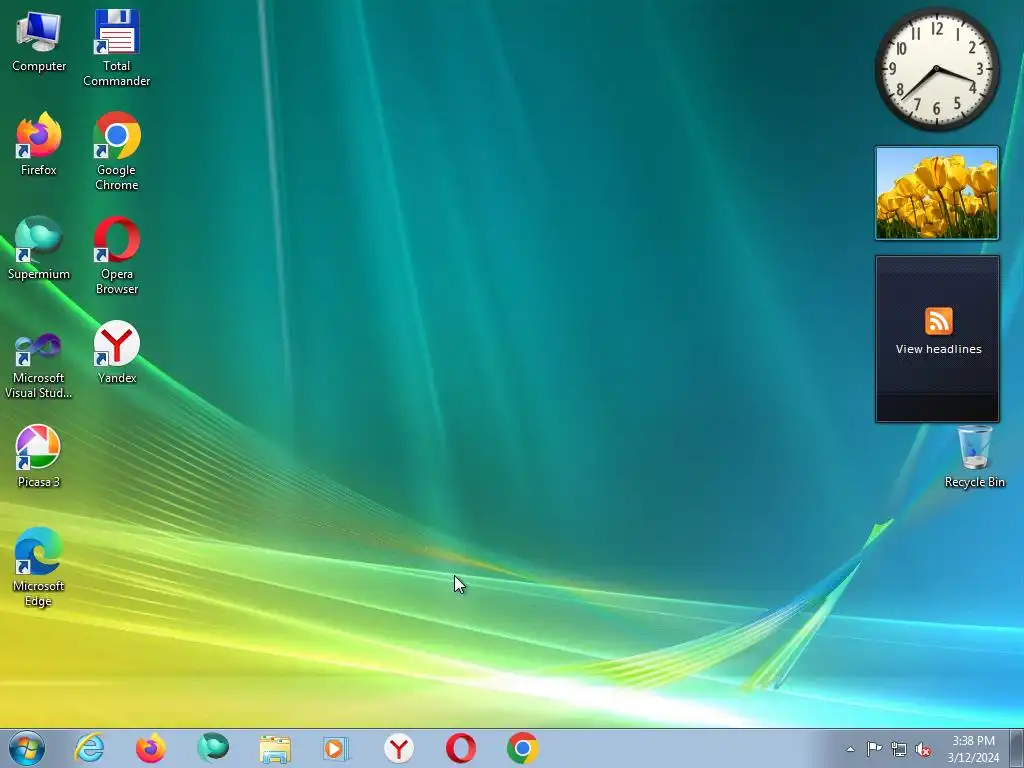Select the Yandex desktop shortcut

(116, 352)
